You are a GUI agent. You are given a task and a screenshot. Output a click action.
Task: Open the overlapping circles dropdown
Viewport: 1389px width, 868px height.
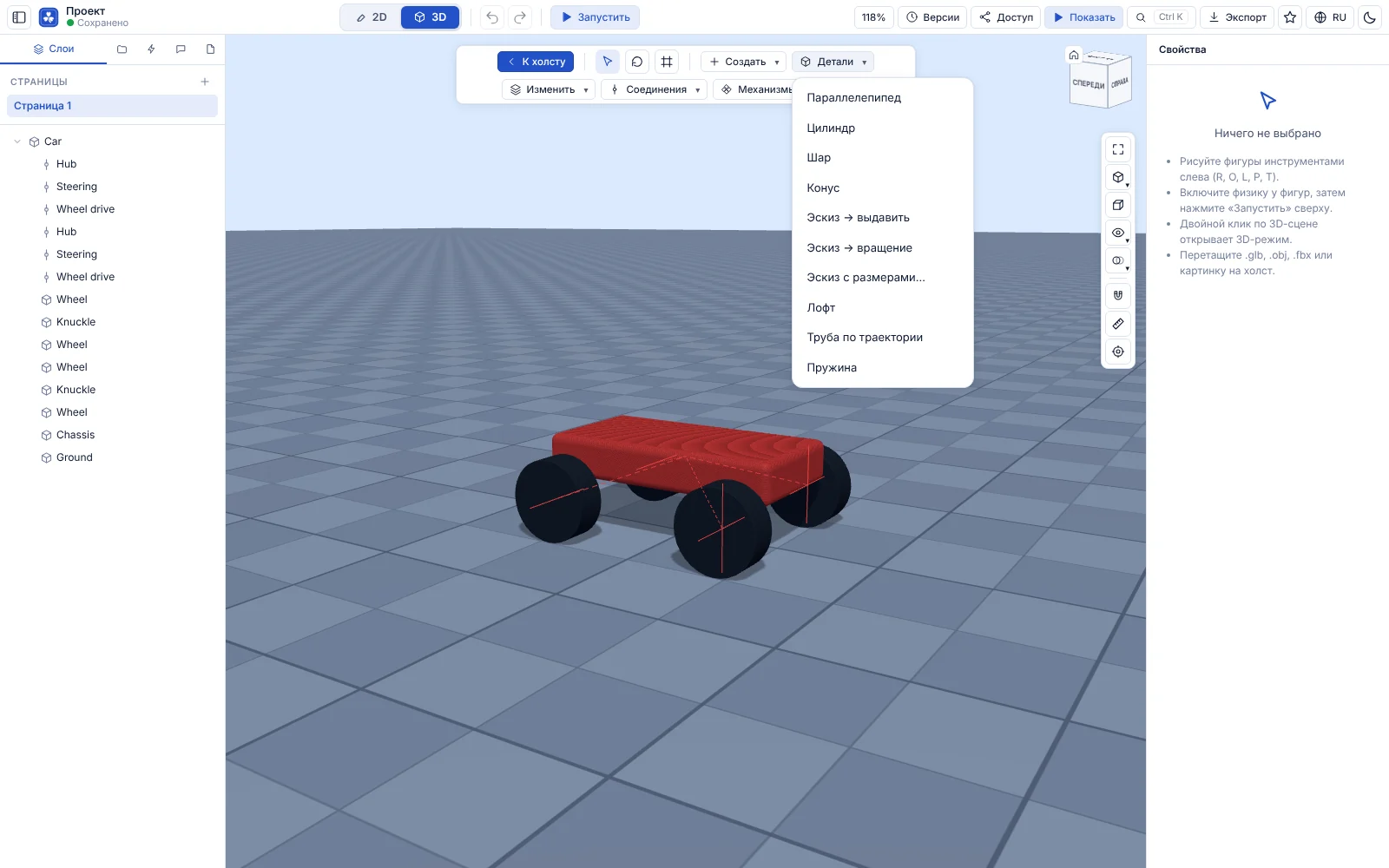(x=1118, y=260)
